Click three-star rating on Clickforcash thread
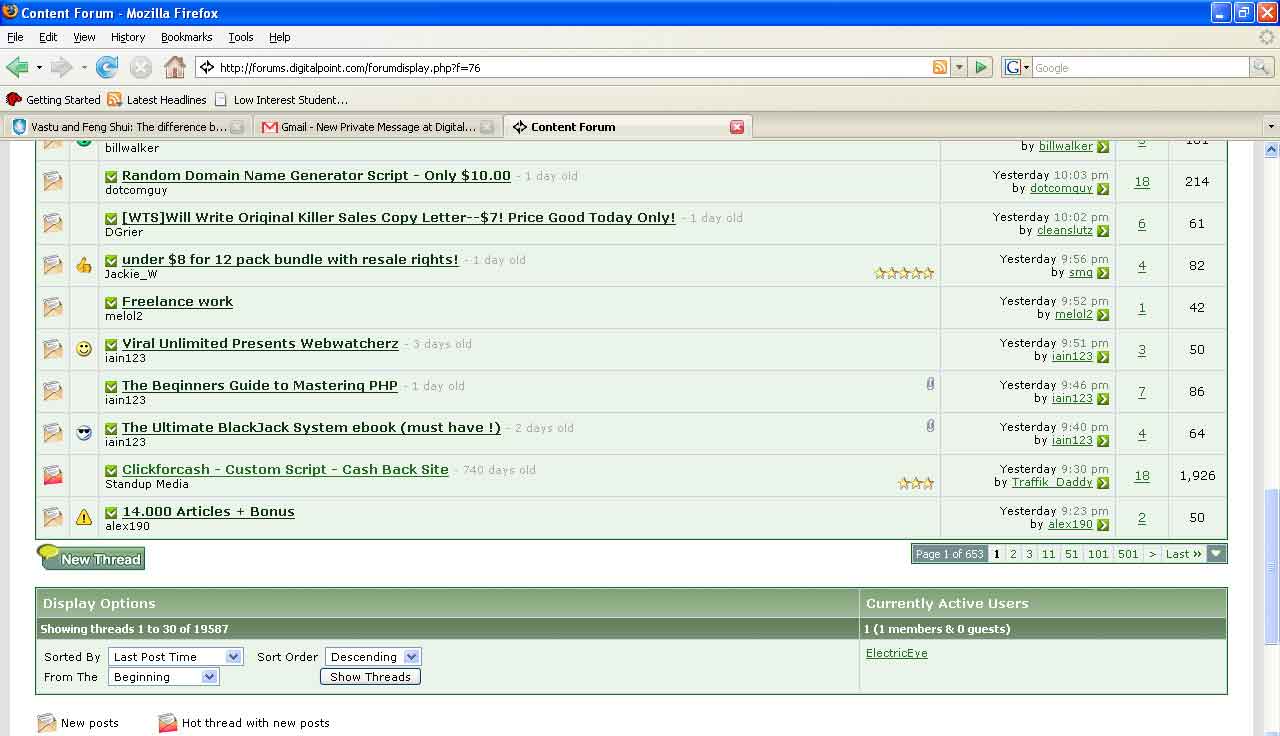This screenshot has width=1280, height=736. 916,483
